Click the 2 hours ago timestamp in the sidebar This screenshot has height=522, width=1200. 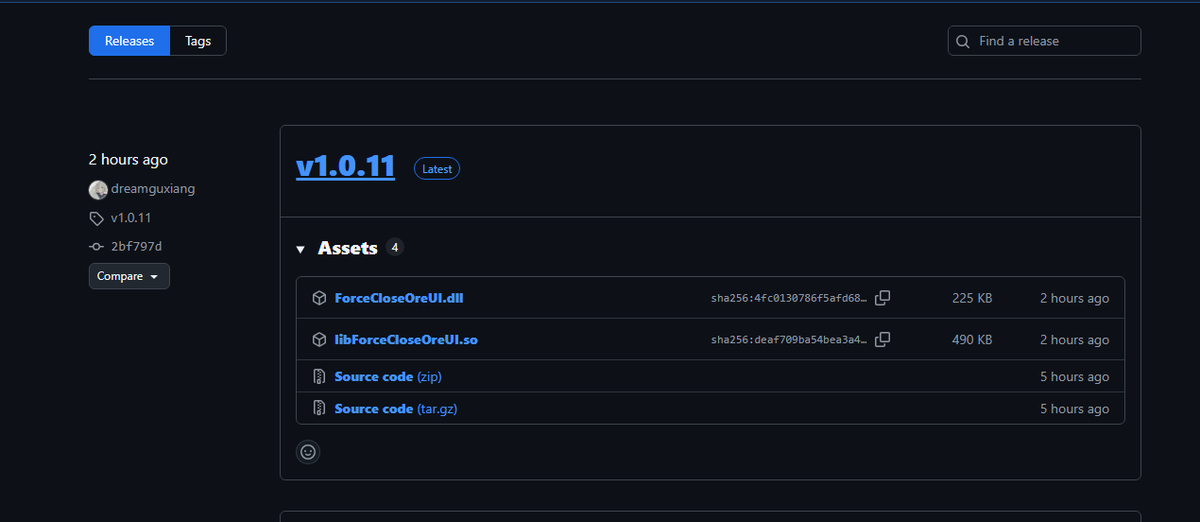(128, 160)
